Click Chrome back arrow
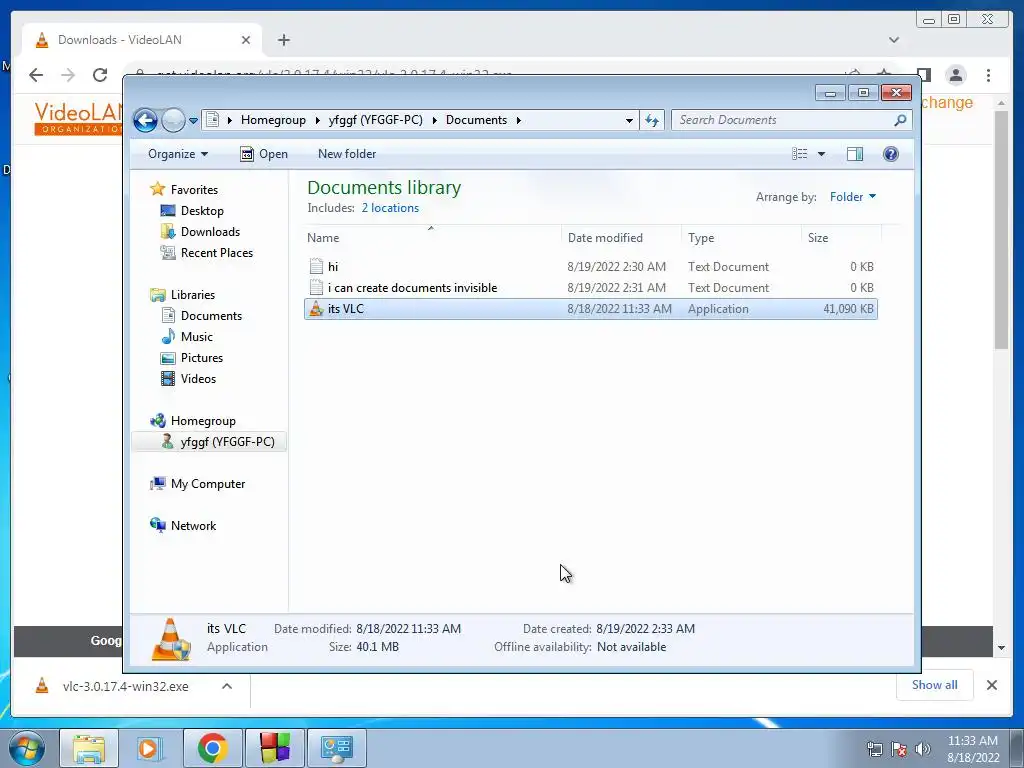The height and width of the screenshot is (768, 1024). point(36,75)
